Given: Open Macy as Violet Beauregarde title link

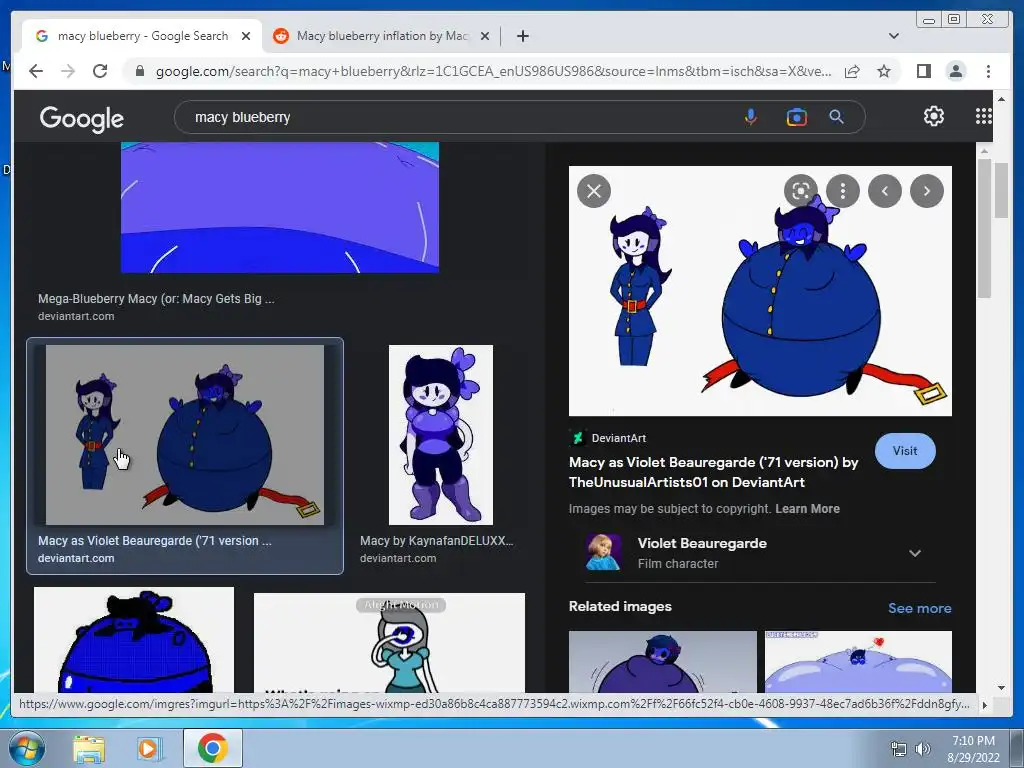Looking at the screenshot, I should [713, 472].
